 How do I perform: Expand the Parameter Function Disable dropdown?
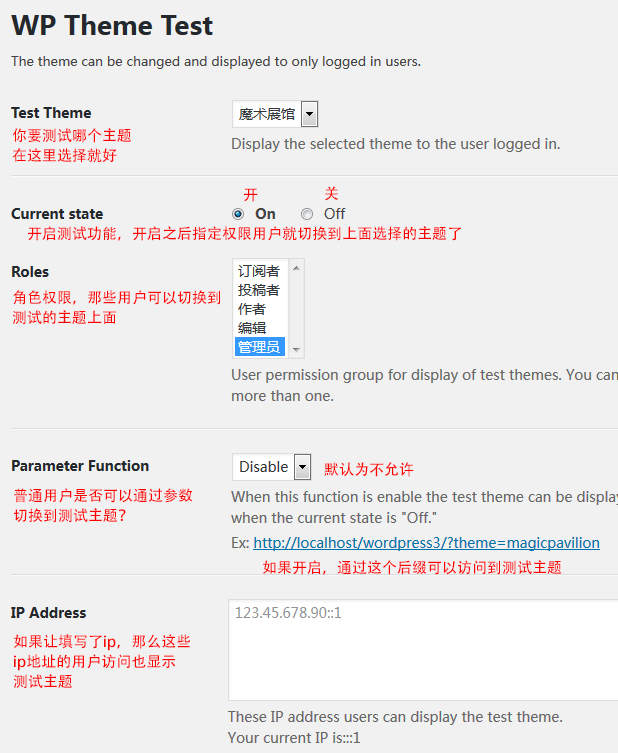[x=272, y=467]
